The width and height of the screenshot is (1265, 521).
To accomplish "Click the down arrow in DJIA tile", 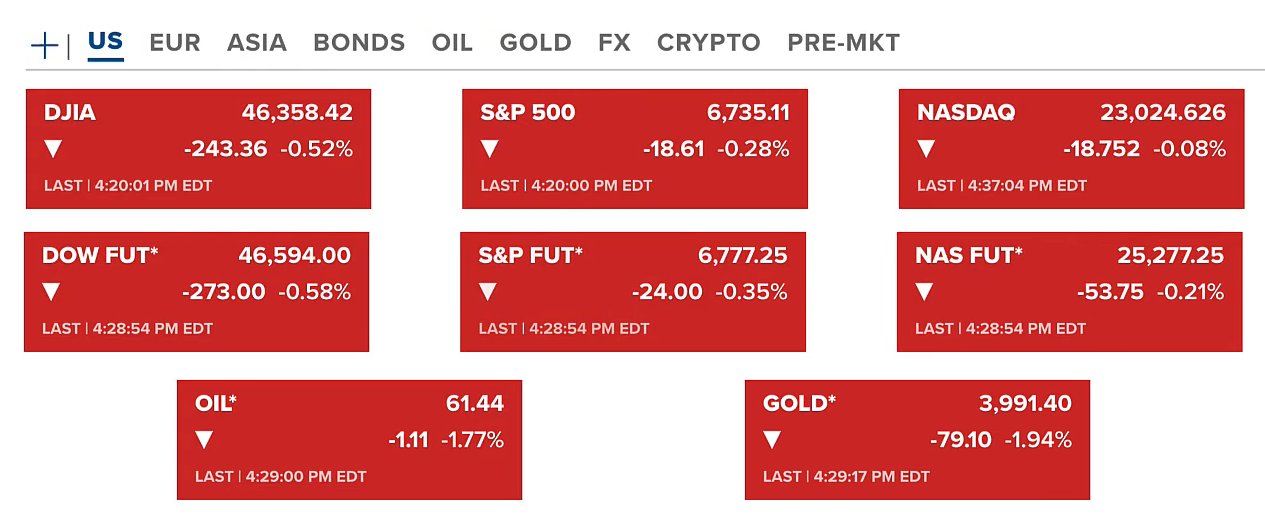I will click(53, 149).
